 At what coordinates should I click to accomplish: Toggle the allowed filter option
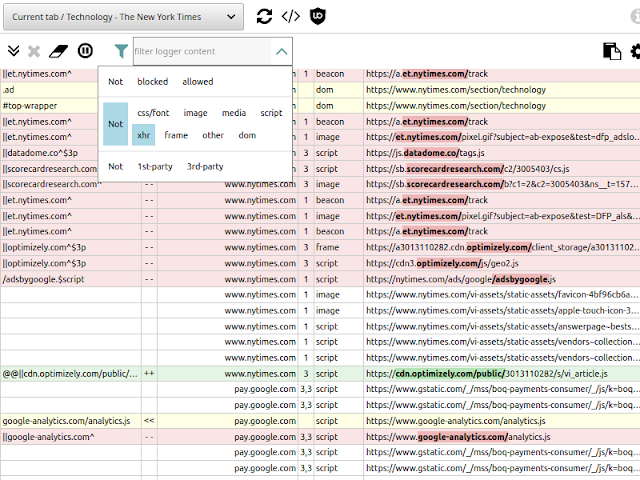click(198, 82)
